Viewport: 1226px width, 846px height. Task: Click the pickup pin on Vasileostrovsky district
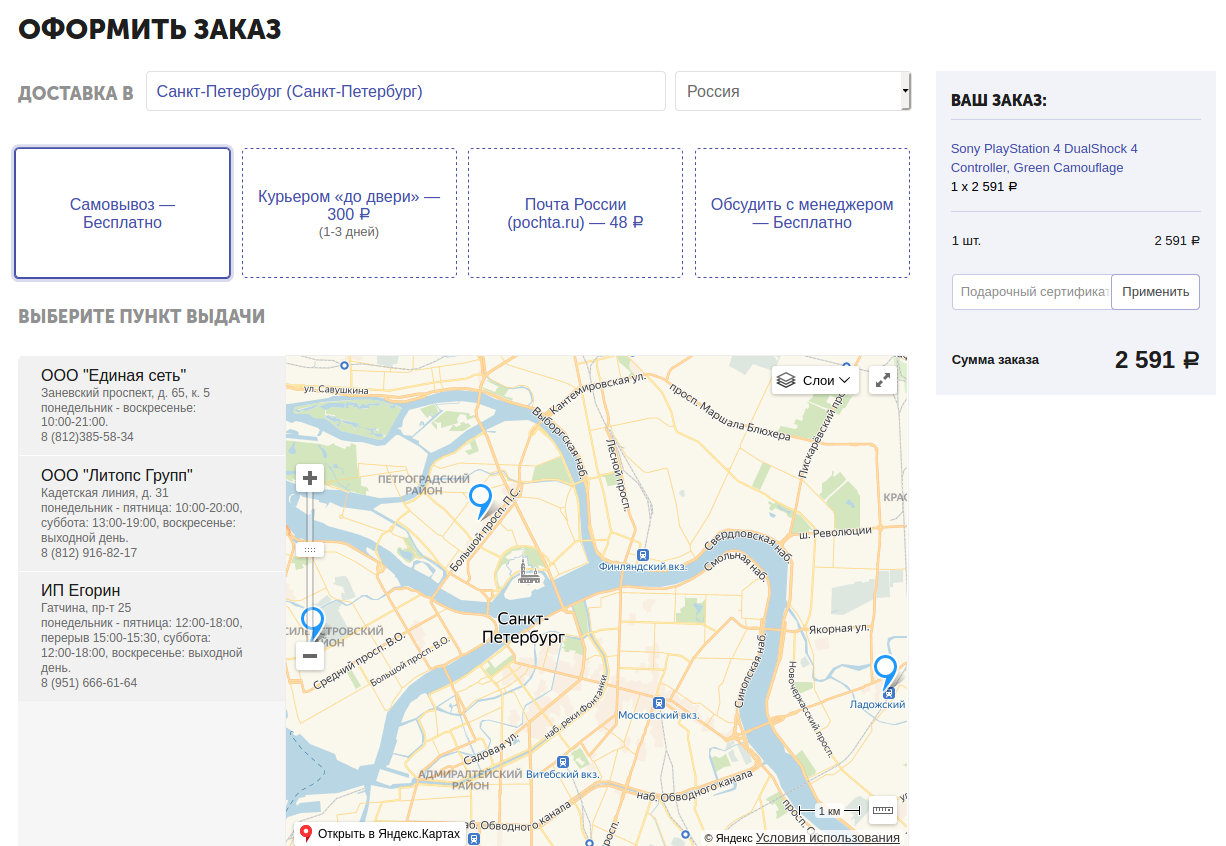point(312,623)
